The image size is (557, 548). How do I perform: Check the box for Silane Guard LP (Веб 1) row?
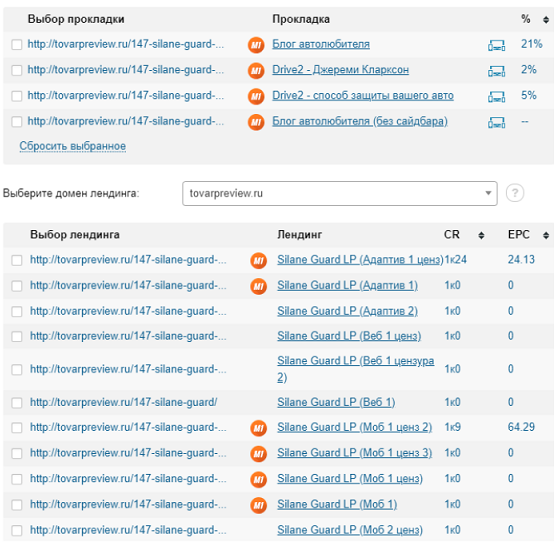point(17,403)
